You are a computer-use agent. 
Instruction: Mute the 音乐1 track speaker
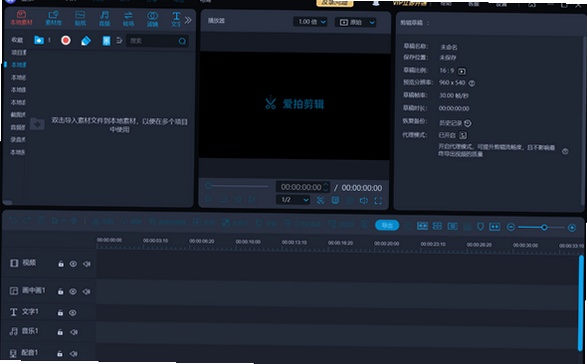tap(74, 332)
